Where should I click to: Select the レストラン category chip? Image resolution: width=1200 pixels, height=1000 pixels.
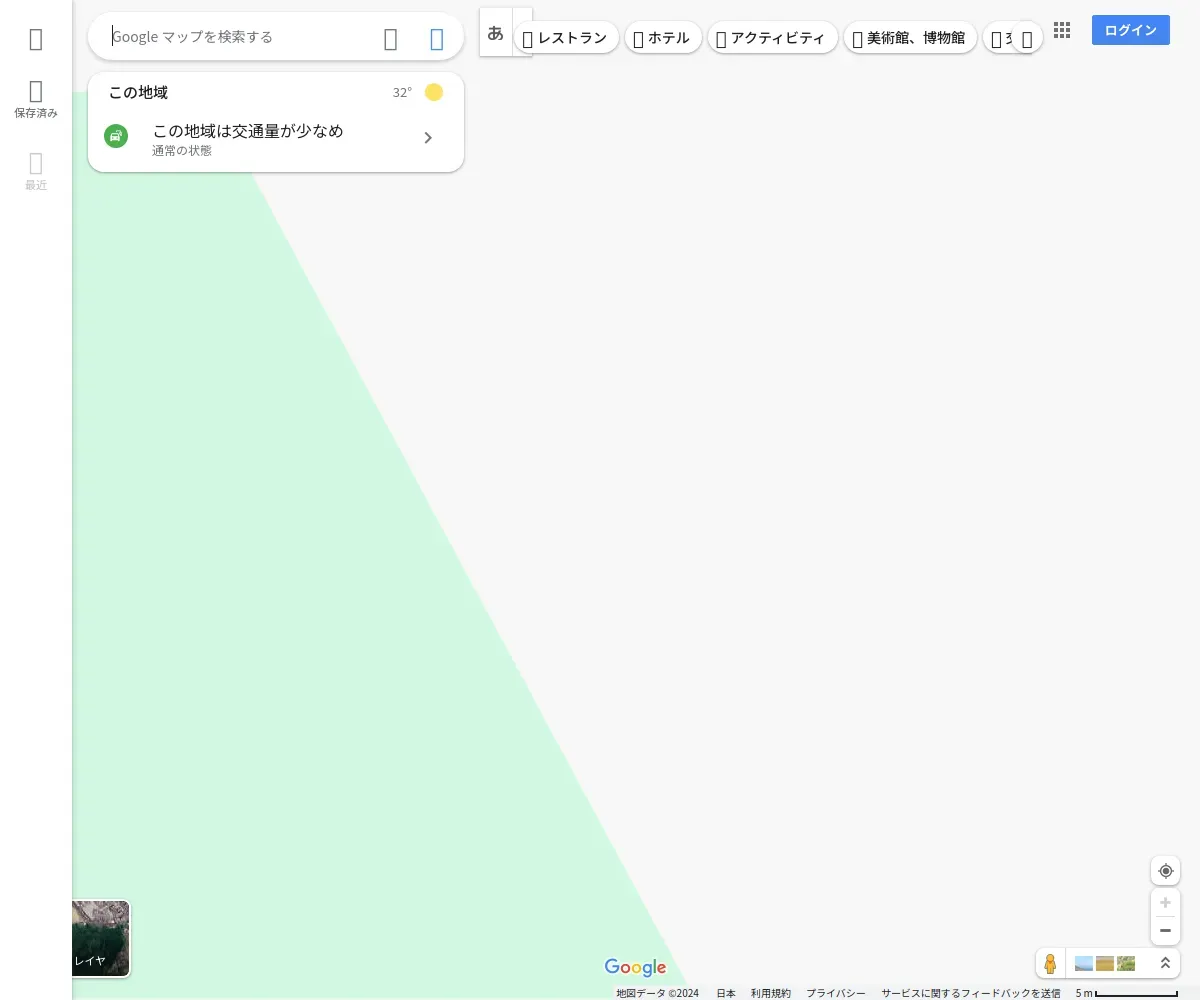(566, 38)
